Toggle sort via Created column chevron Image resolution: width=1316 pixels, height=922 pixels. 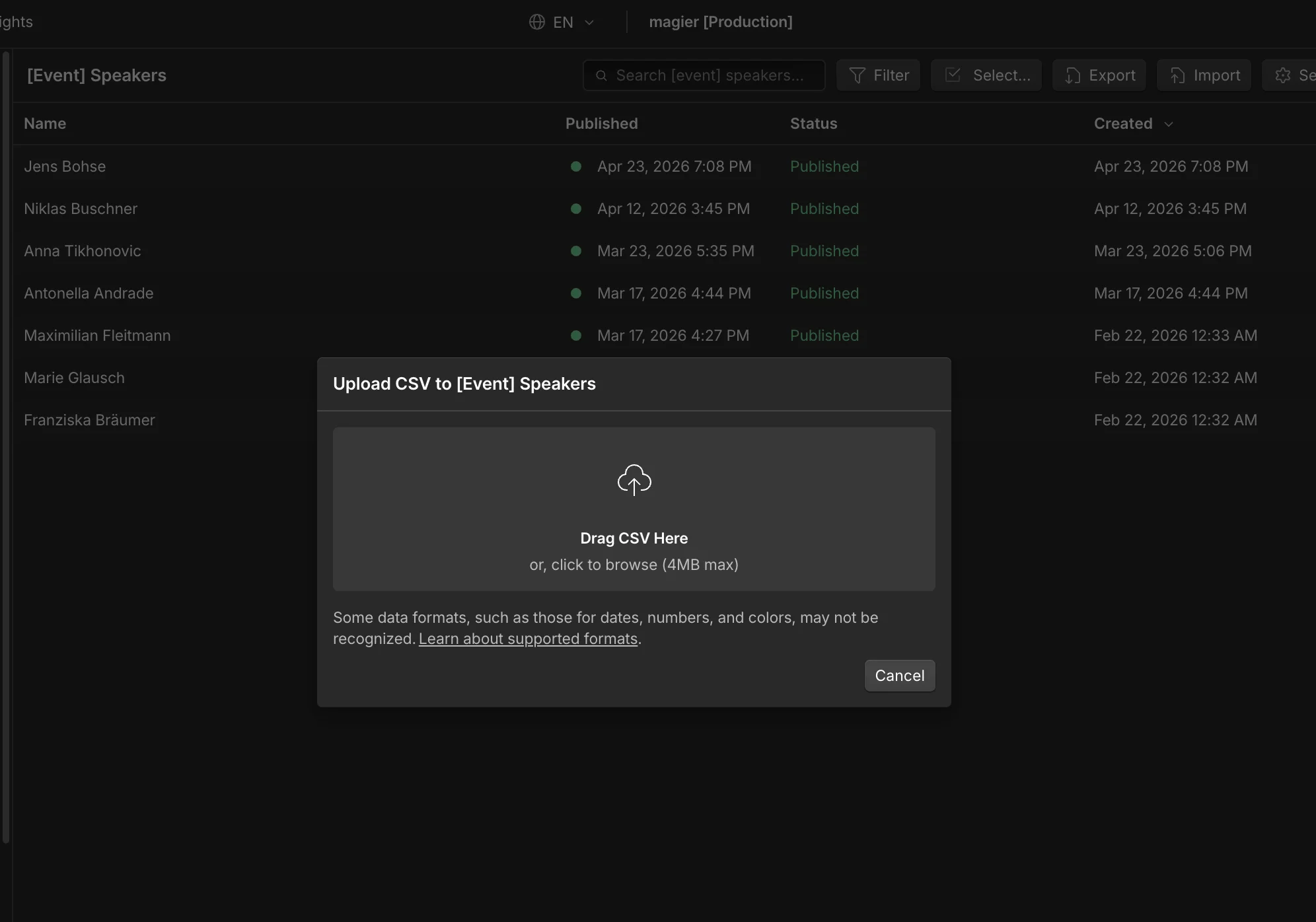click(x=1169, y=124)
